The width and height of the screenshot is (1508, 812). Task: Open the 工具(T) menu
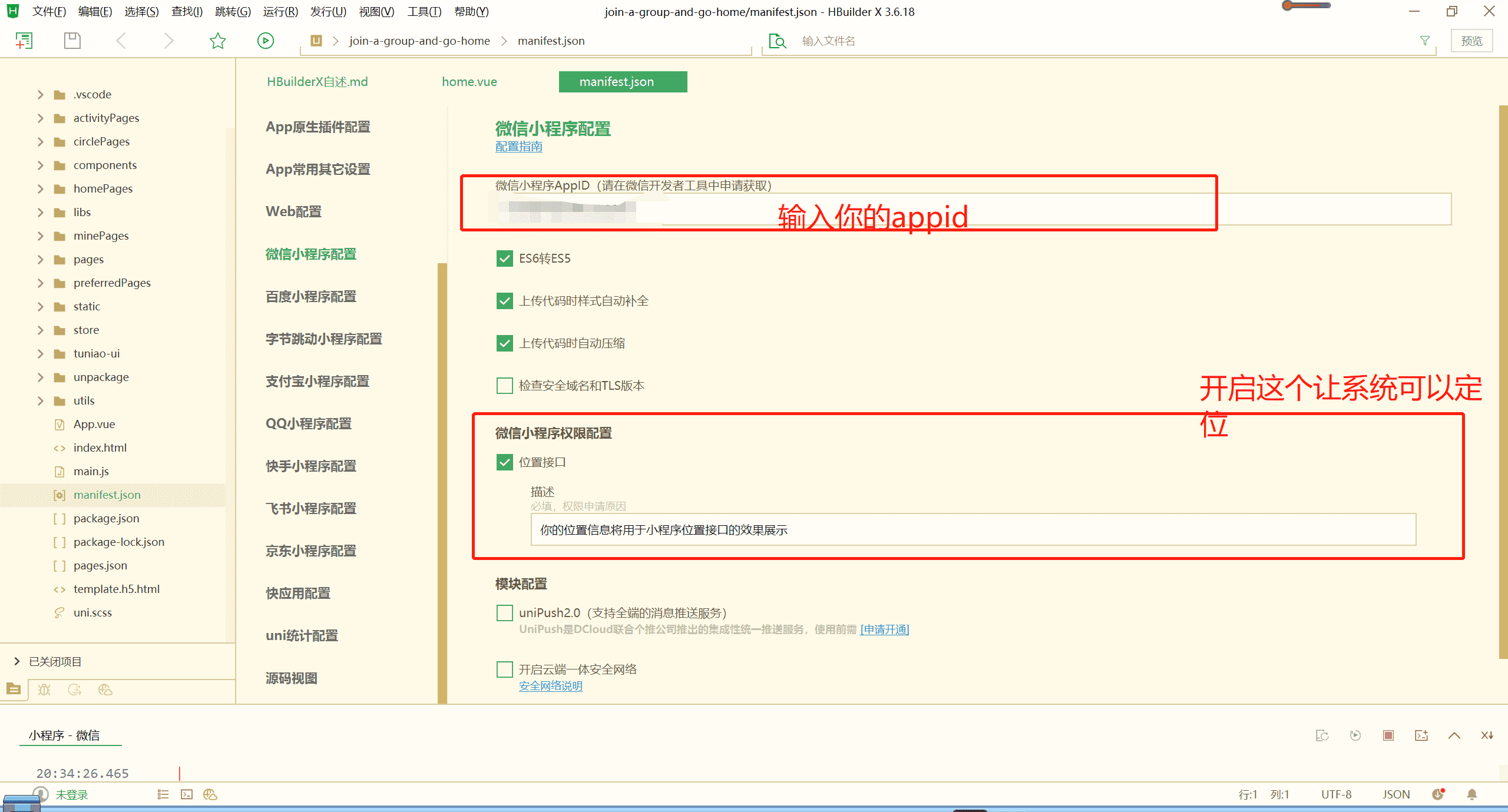click(x=424, y=11)
